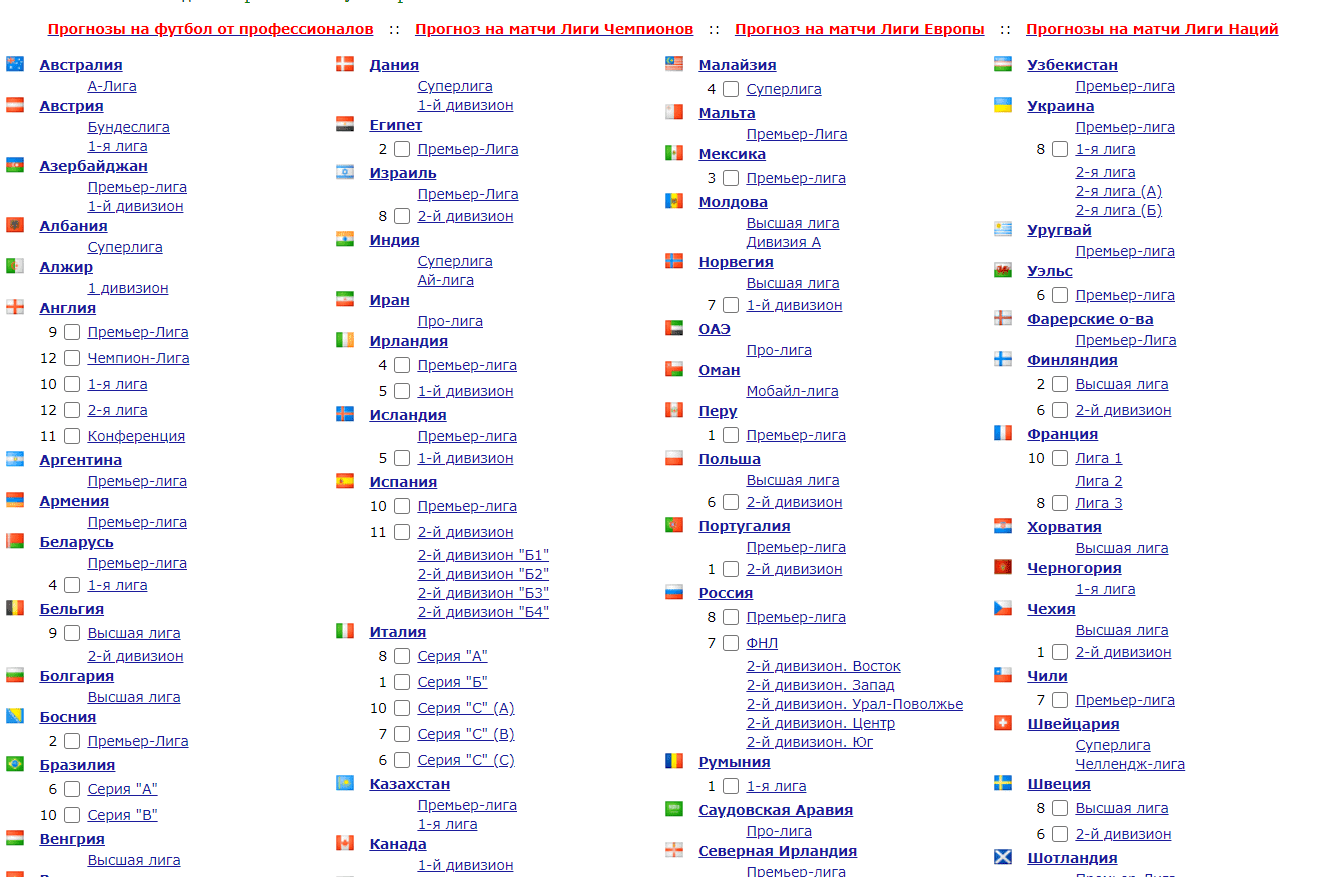Check Malaysia Суперлига checkbox
Viewport: 1321px width, 877px height.
(x=731, y=89)
